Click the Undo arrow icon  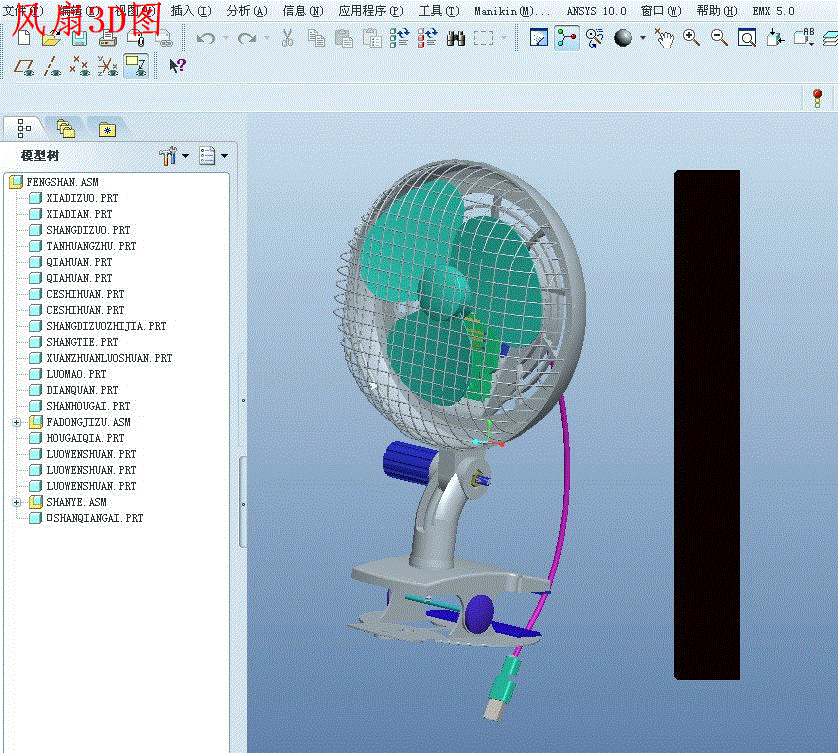point(205,38)
